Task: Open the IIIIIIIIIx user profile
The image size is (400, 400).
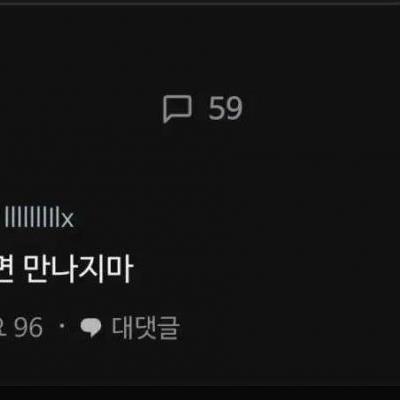Action: coord(39,218)
